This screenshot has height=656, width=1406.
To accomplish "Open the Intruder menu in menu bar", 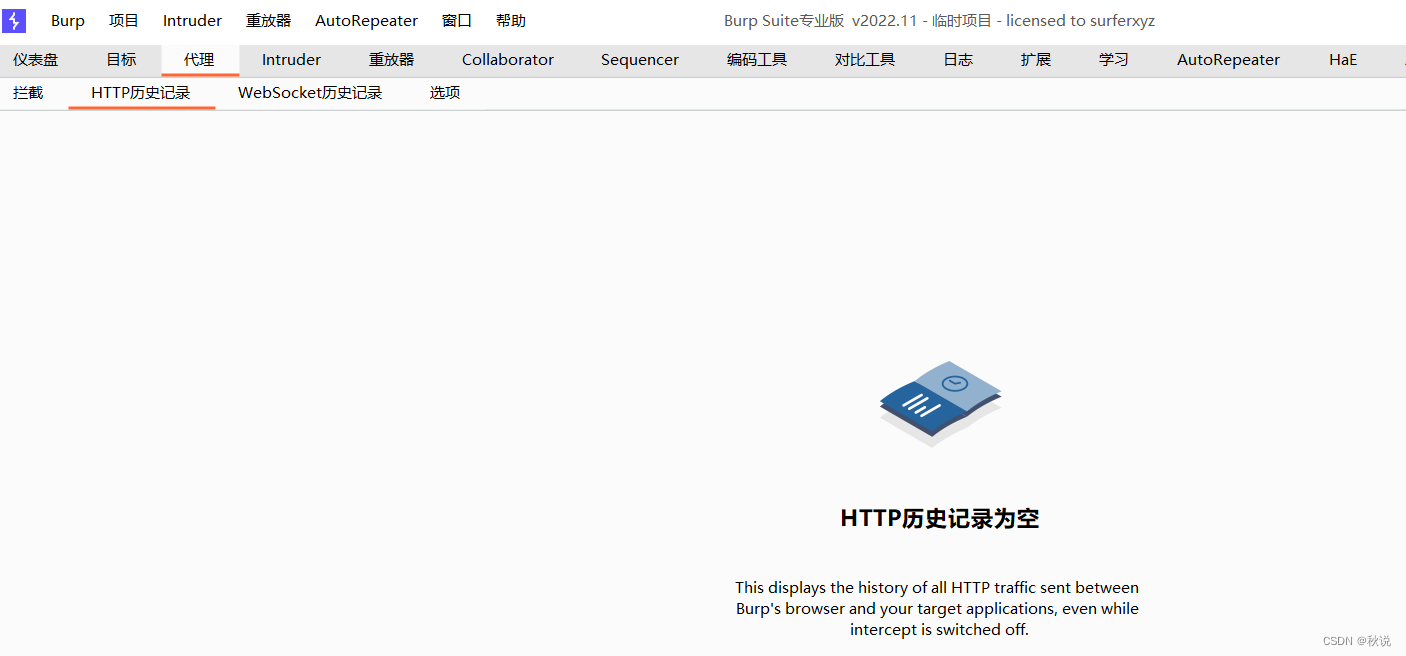I will click(x=192, y=21).
